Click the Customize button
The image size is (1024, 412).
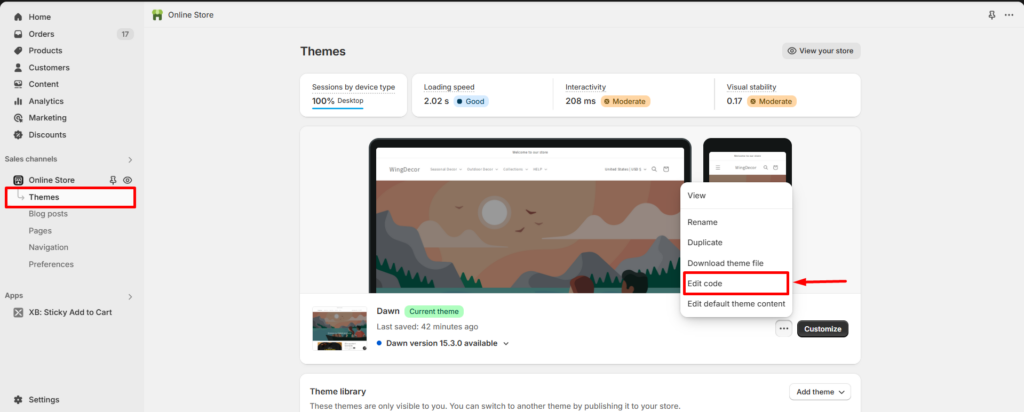[822, 329]
